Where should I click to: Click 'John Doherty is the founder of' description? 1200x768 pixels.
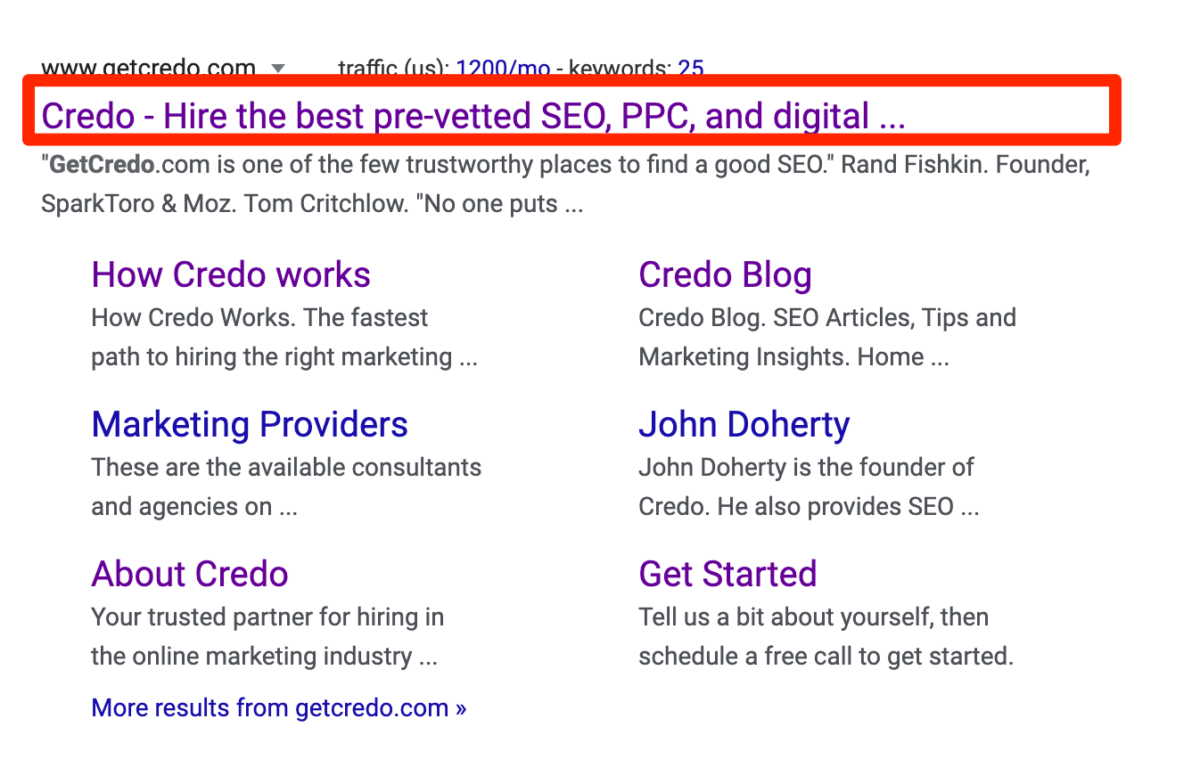[806, 467]
